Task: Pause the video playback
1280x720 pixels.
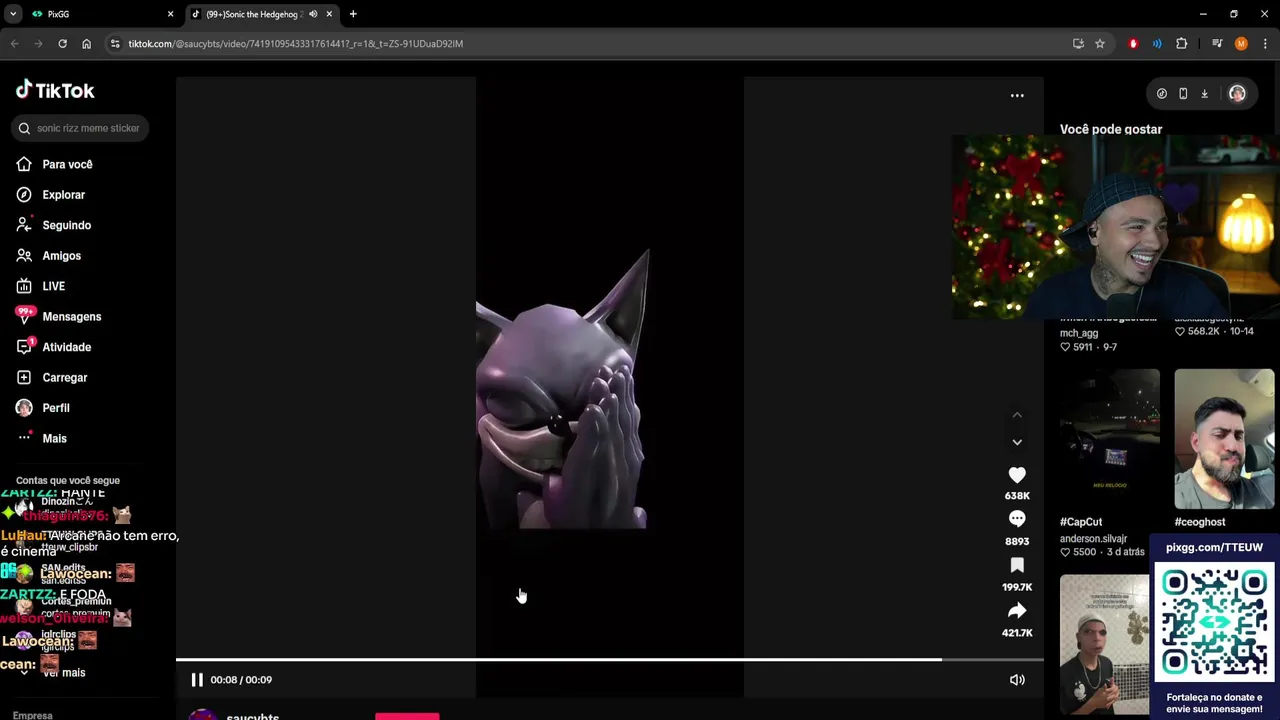Action: point(197,680)
